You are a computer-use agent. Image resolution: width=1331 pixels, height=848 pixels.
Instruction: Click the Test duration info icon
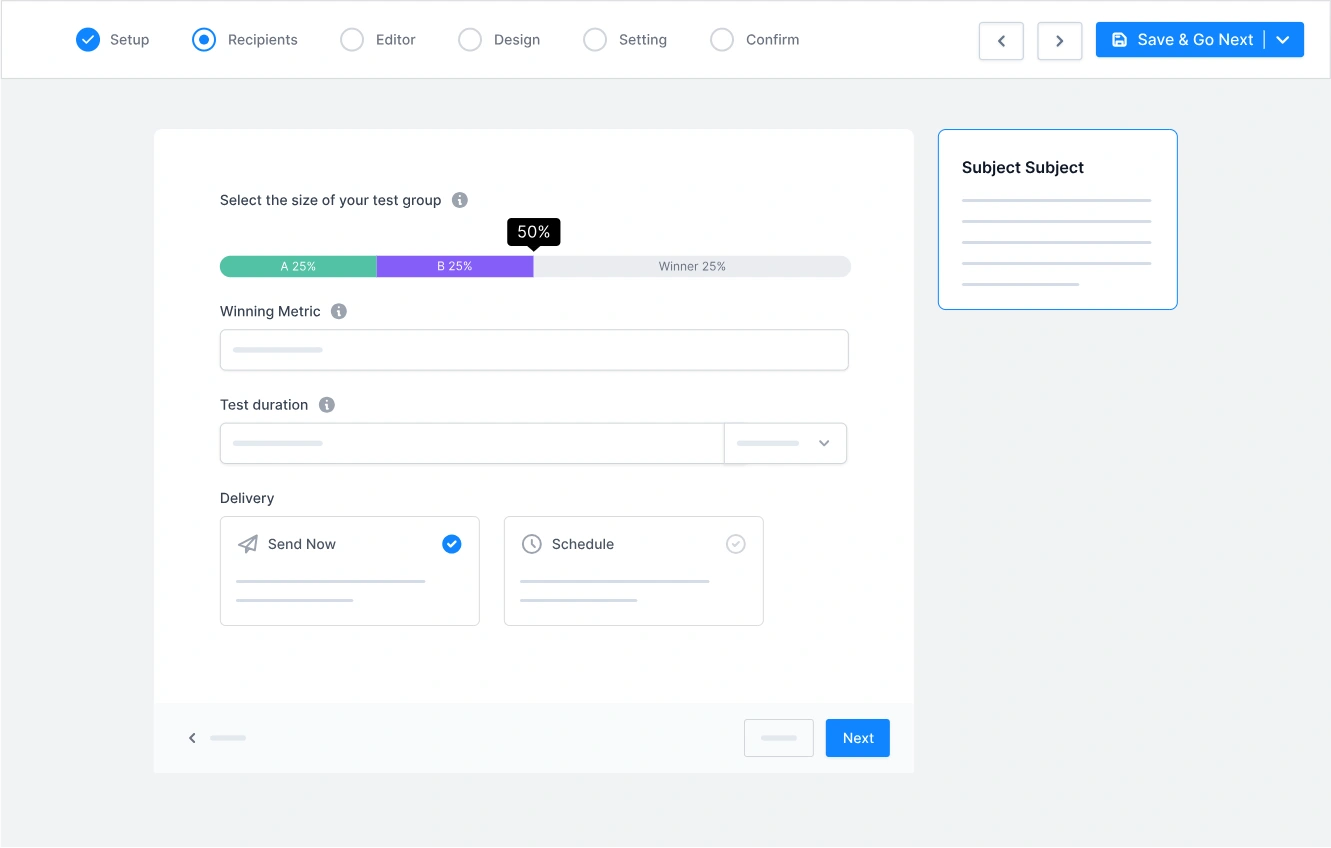point(327,405)
